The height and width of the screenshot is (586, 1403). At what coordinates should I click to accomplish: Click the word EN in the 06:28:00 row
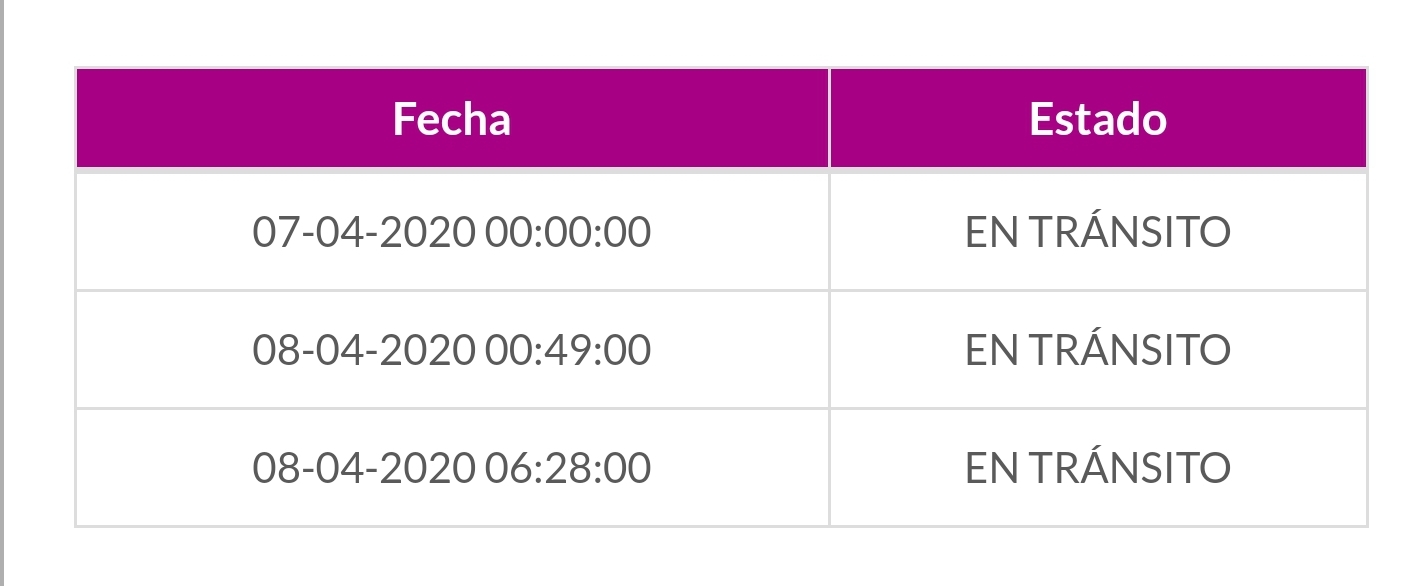coord(991,468)
